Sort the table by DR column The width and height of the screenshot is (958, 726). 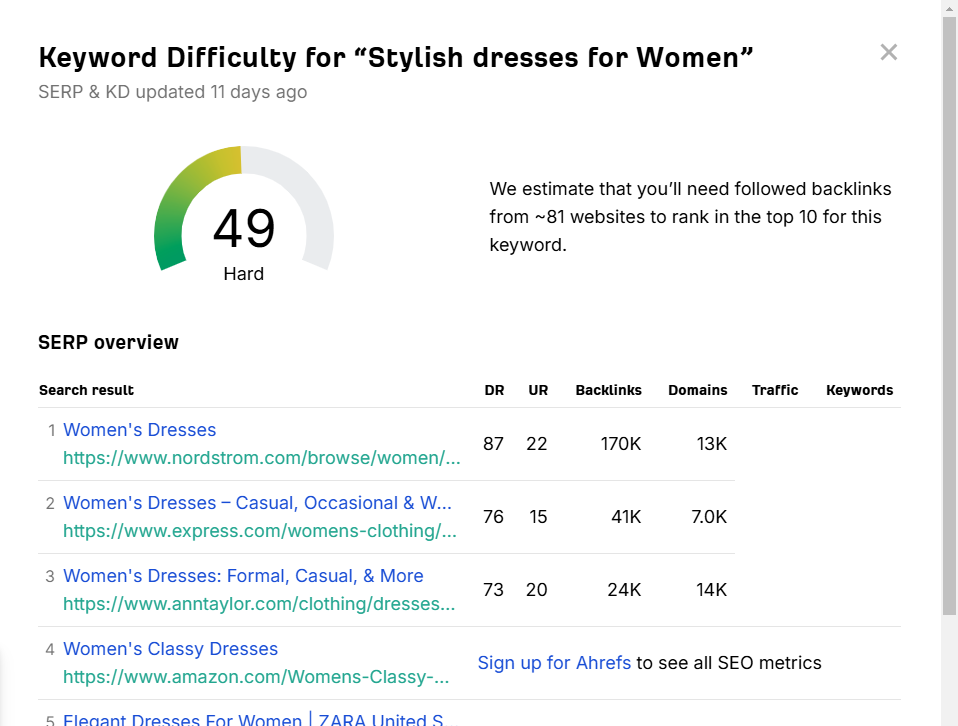point(494,390)
